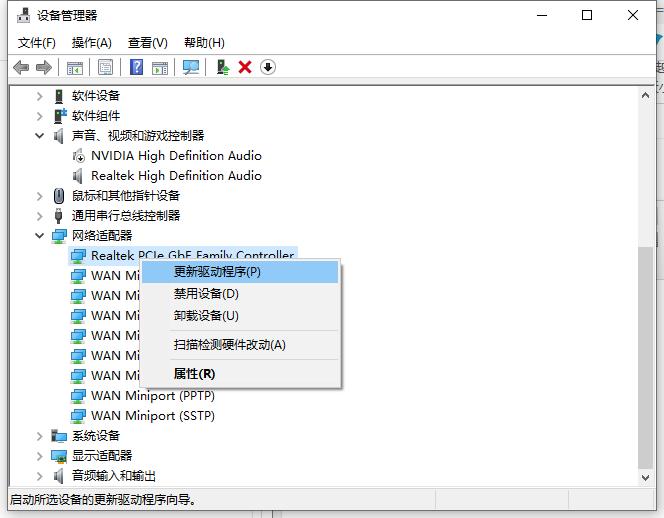
Task: Select the USB plug icon beside 通用串行总线控制器
Action: (x=59, y=216)
